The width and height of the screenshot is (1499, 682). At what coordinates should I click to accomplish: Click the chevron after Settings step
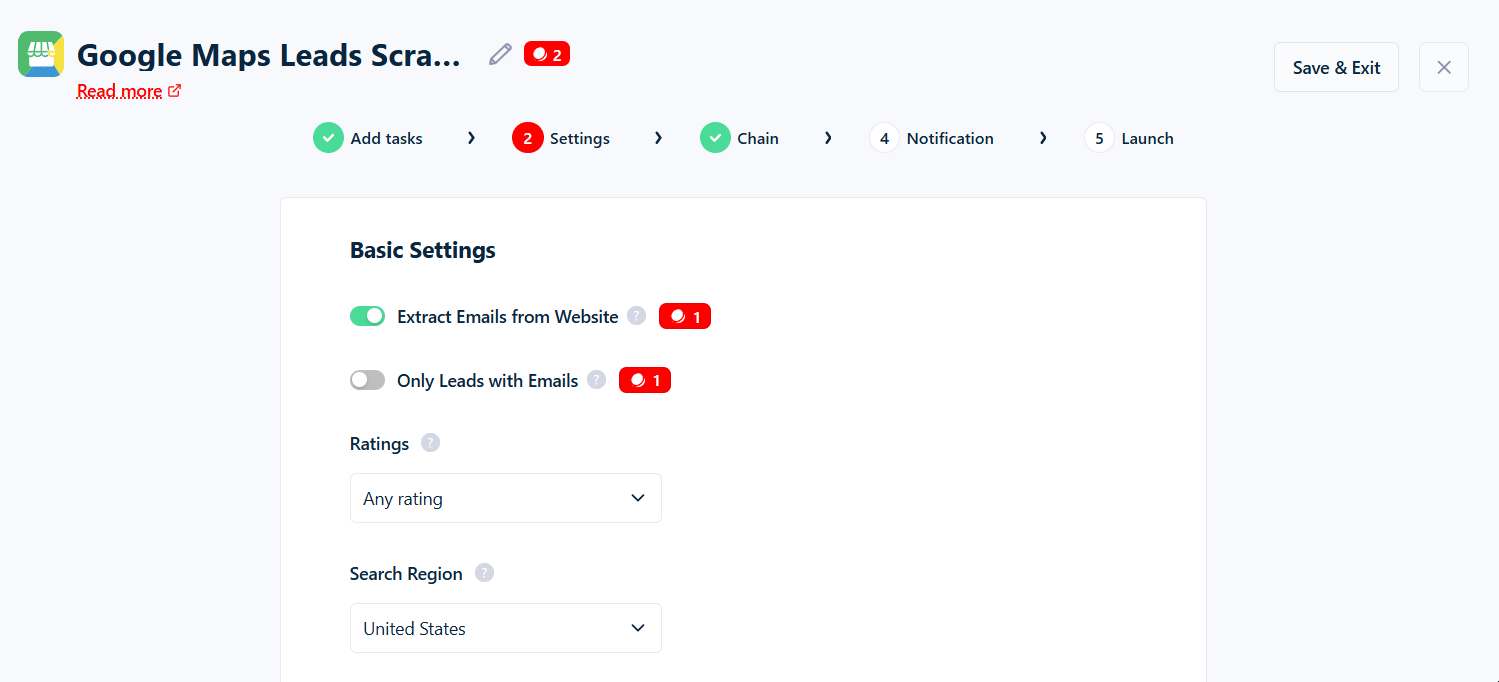pyautogui.click(x=658, y=138)
